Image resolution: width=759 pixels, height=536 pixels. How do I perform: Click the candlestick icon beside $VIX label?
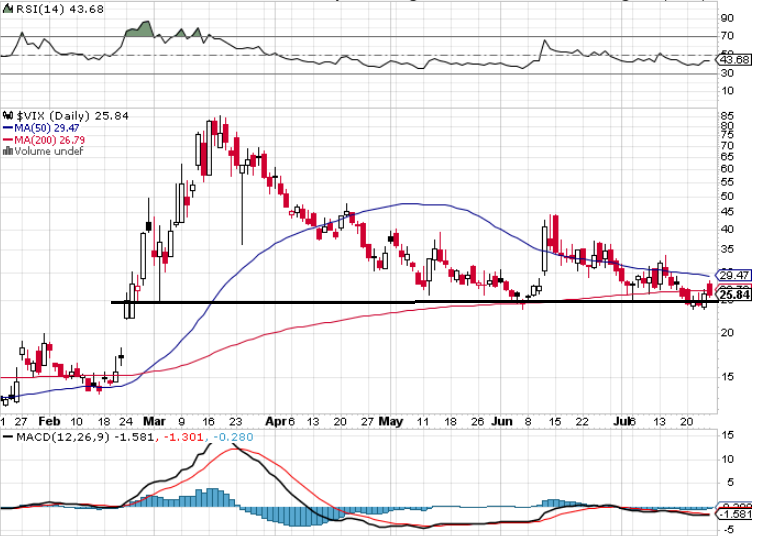click(6, 116)
